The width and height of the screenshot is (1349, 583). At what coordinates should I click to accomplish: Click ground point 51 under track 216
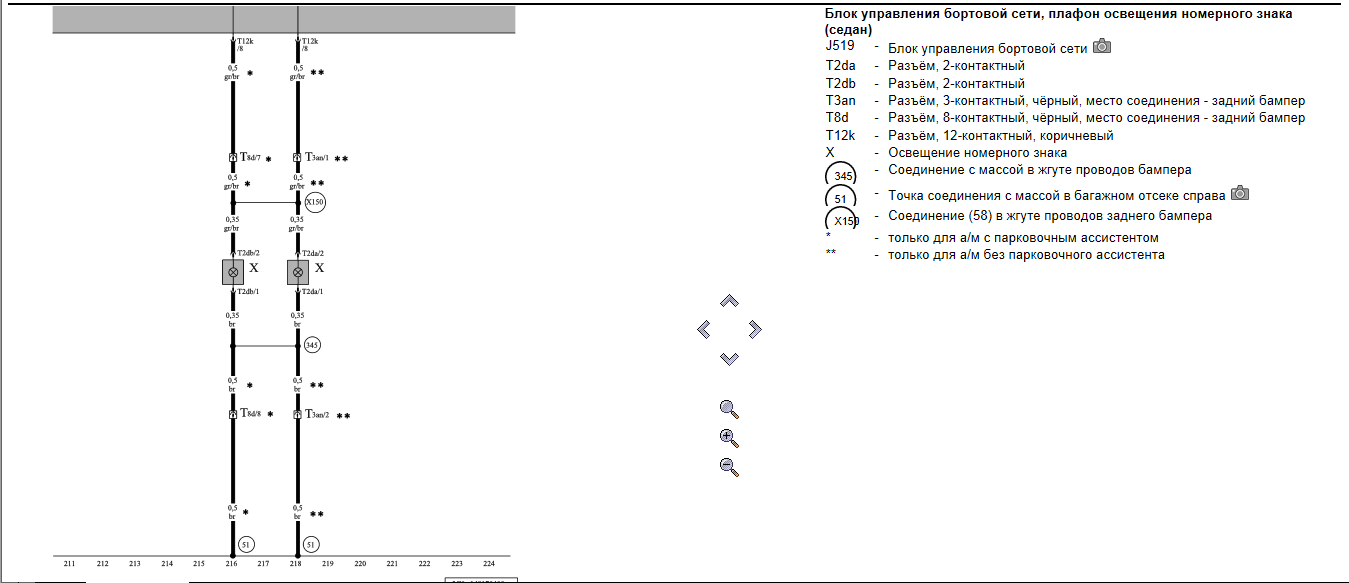tap(247, 545)
